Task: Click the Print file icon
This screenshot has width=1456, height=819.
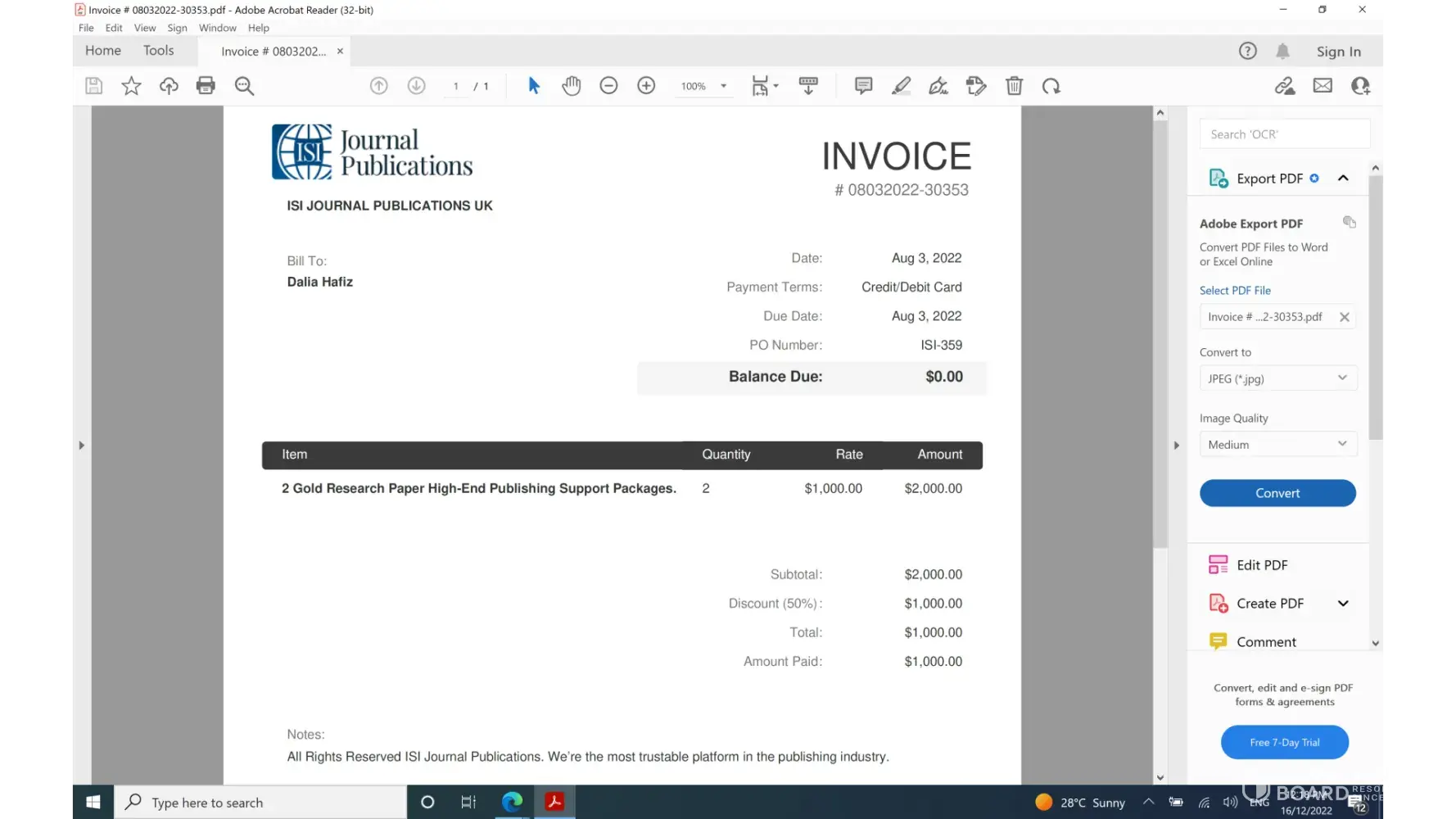Action: click(206, 86)
